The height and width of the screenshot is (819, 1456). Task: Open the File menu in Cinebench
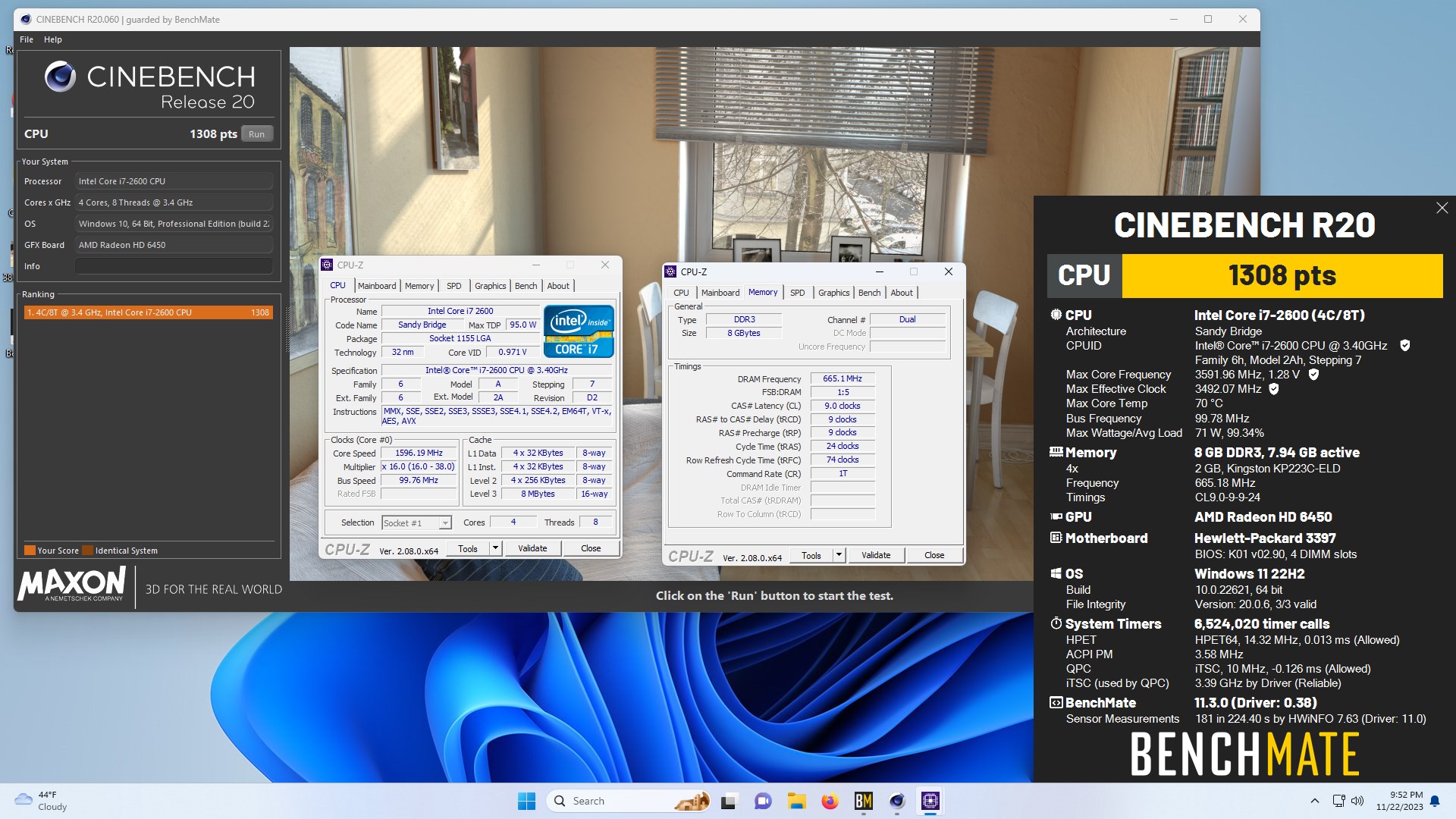[x=27, y=39]
